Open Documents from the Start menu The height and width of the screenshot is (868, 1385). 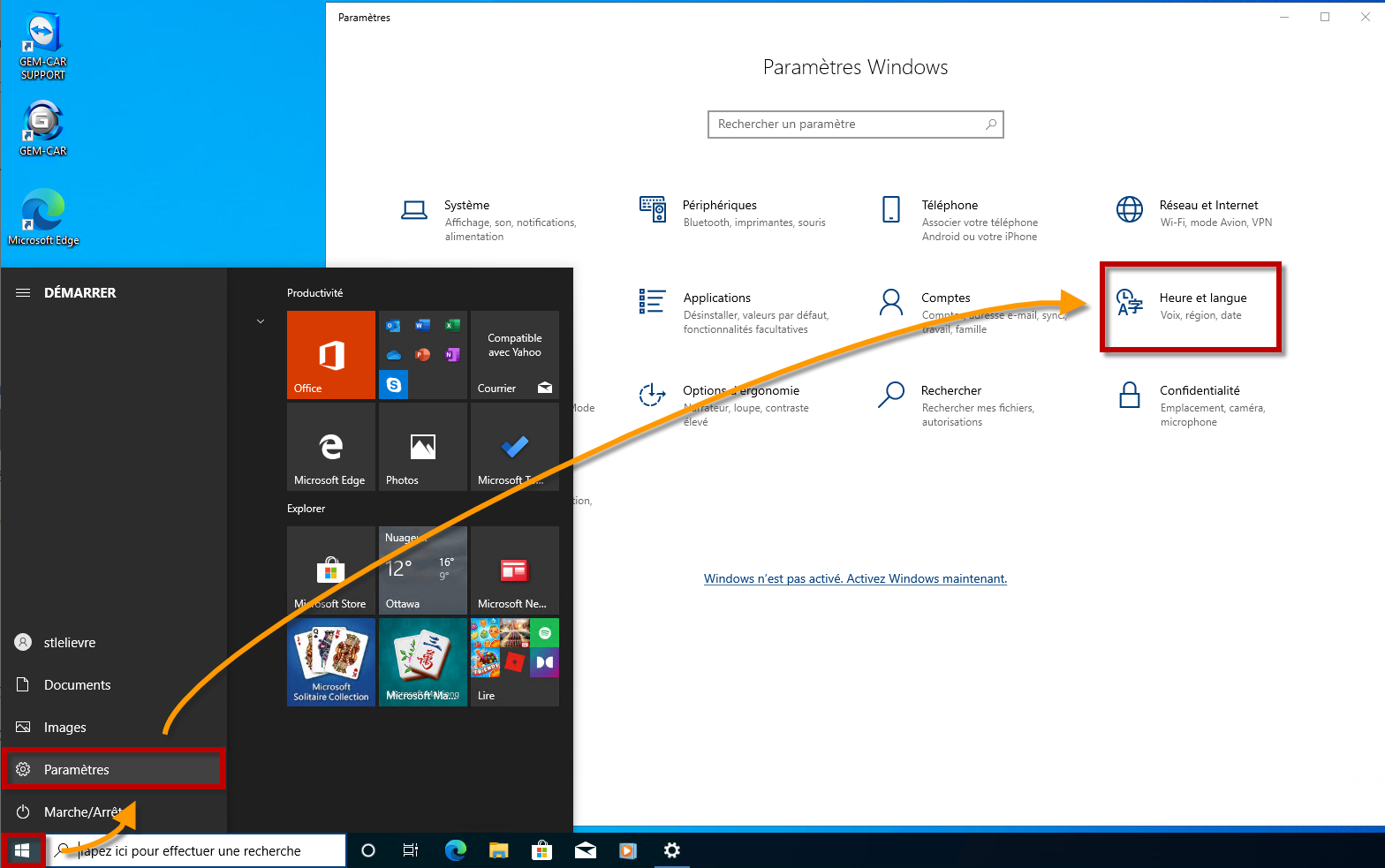(113, 685)
